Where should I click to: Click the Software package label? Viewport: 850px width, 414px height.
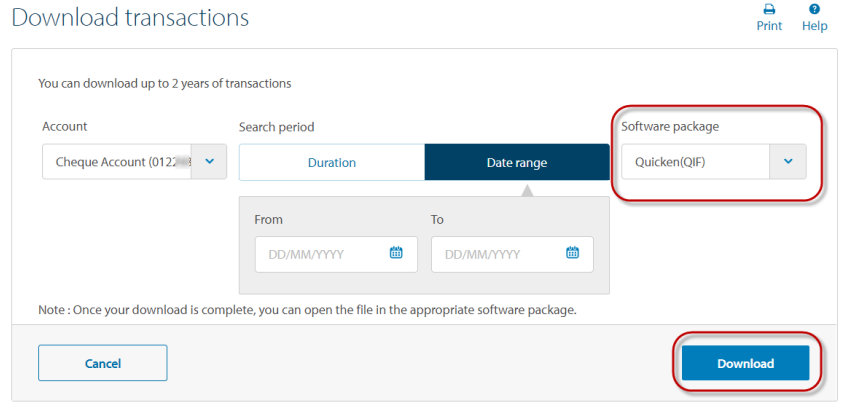(670, 127)
